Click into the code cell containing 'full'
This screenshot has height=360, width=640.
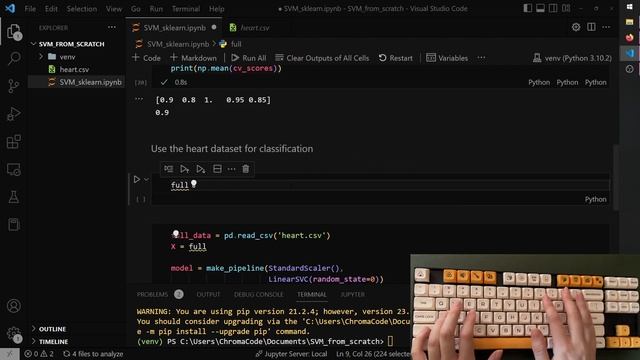(380, 185)
